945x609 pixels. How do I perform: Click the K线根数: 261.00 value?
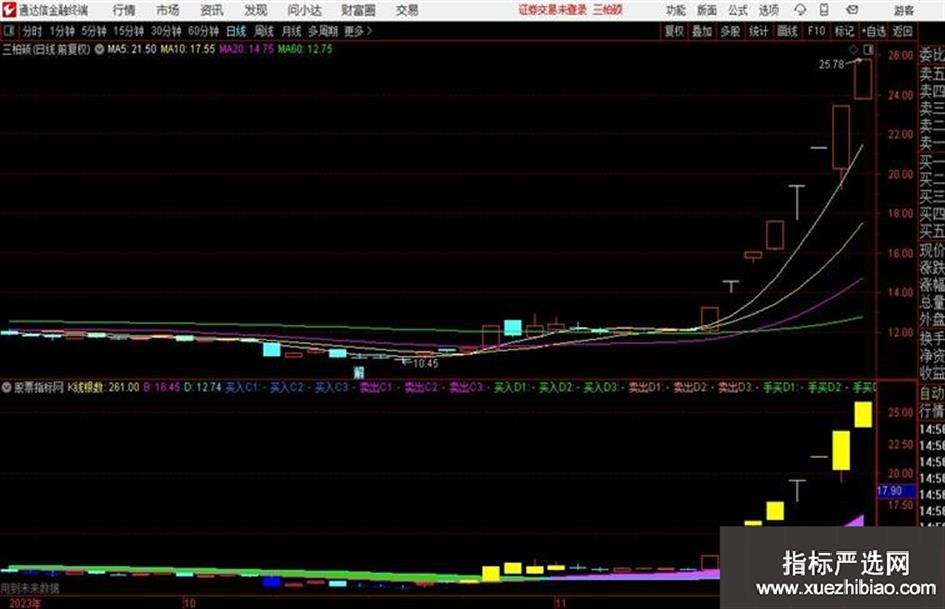pos(103,387)
